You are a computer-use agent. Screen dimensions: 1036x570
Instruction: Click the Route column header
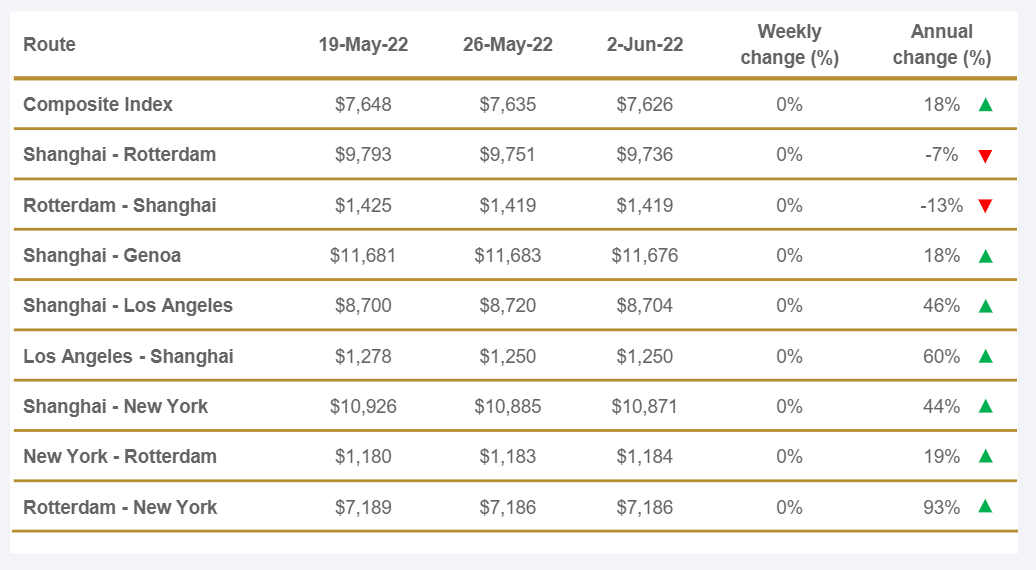[49, 44]
